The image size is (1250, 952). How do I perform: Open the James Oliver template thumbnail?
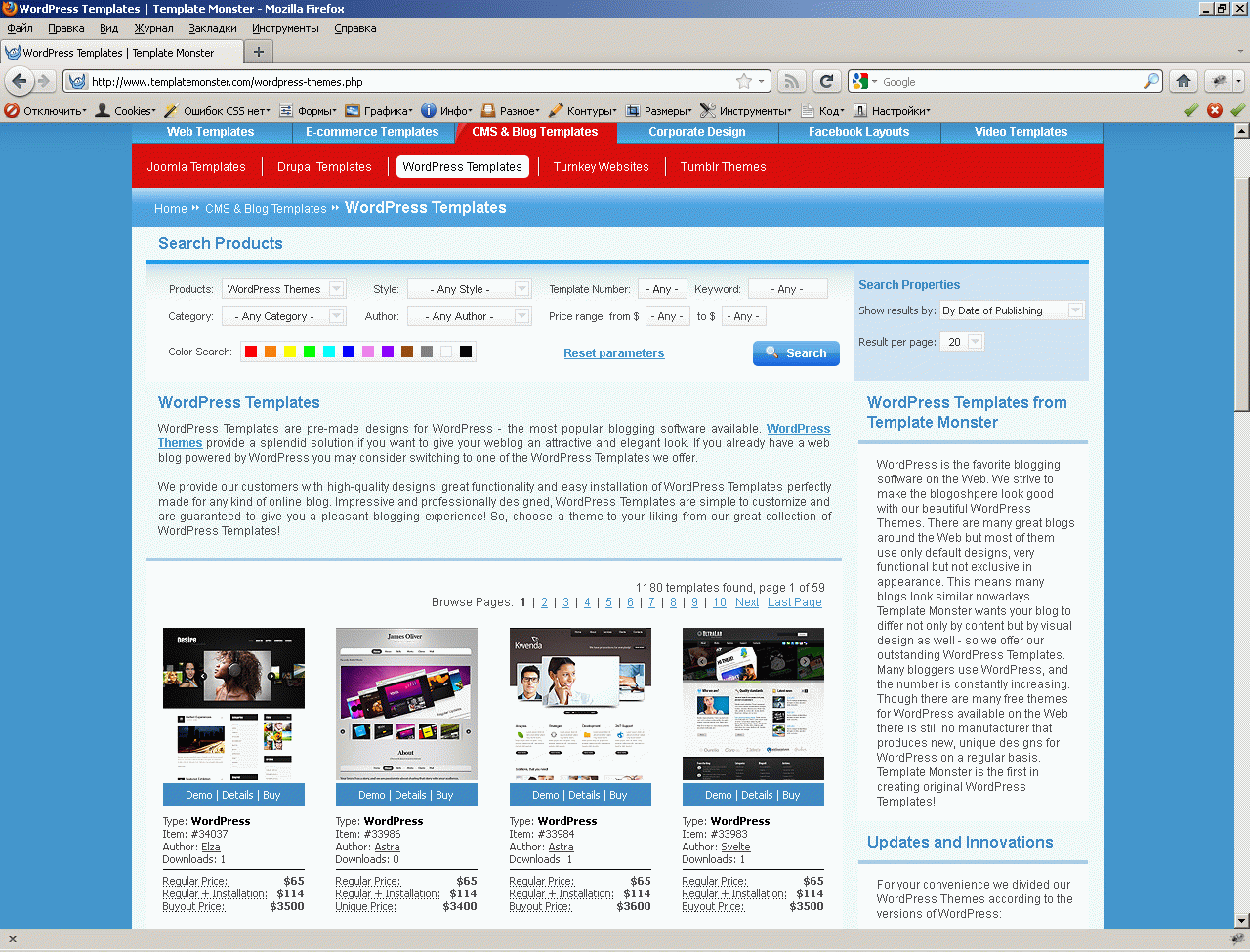coord(406,704)
